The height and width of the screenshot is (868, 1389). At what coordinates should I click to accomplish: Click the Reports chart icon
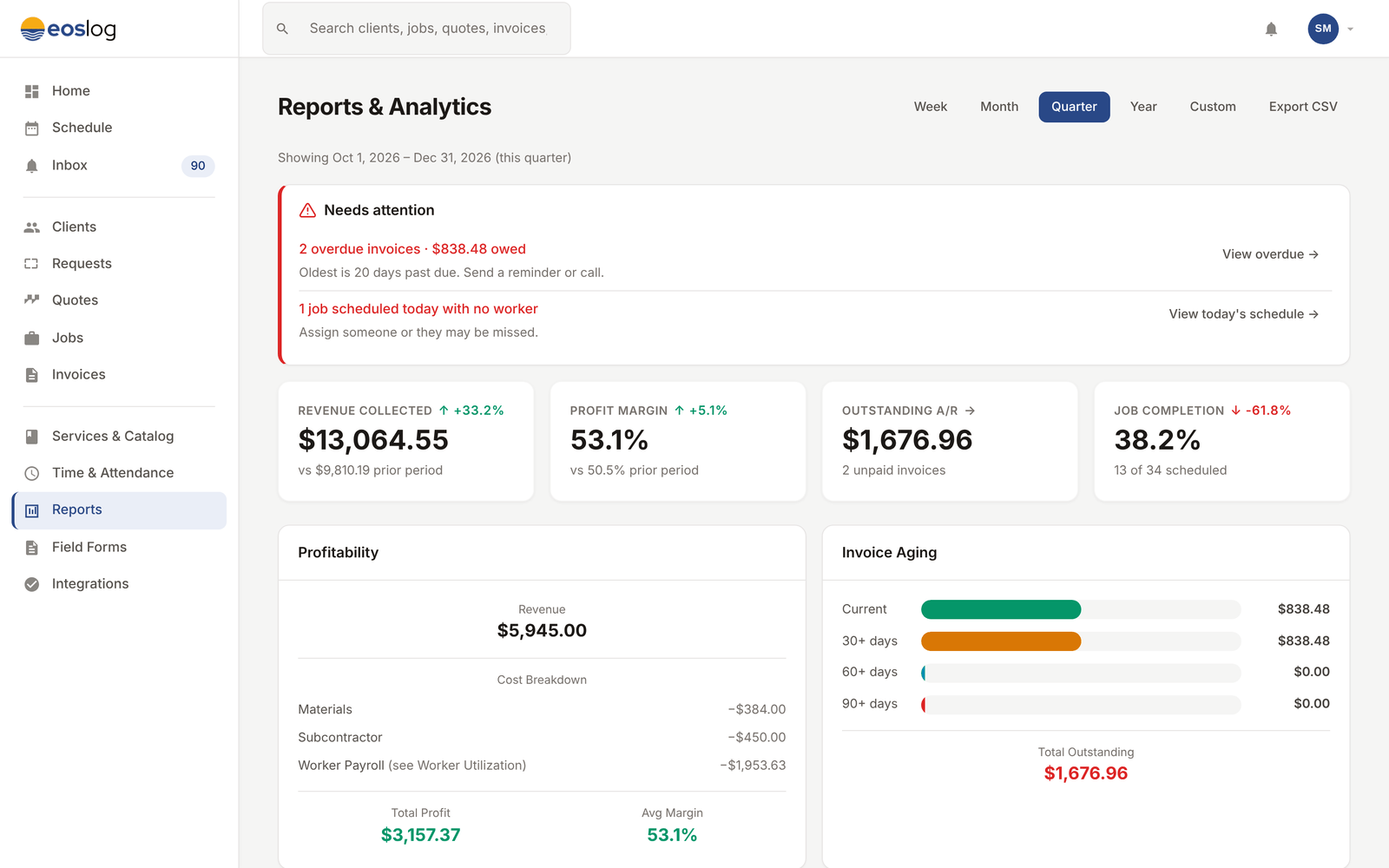[32, 510]
